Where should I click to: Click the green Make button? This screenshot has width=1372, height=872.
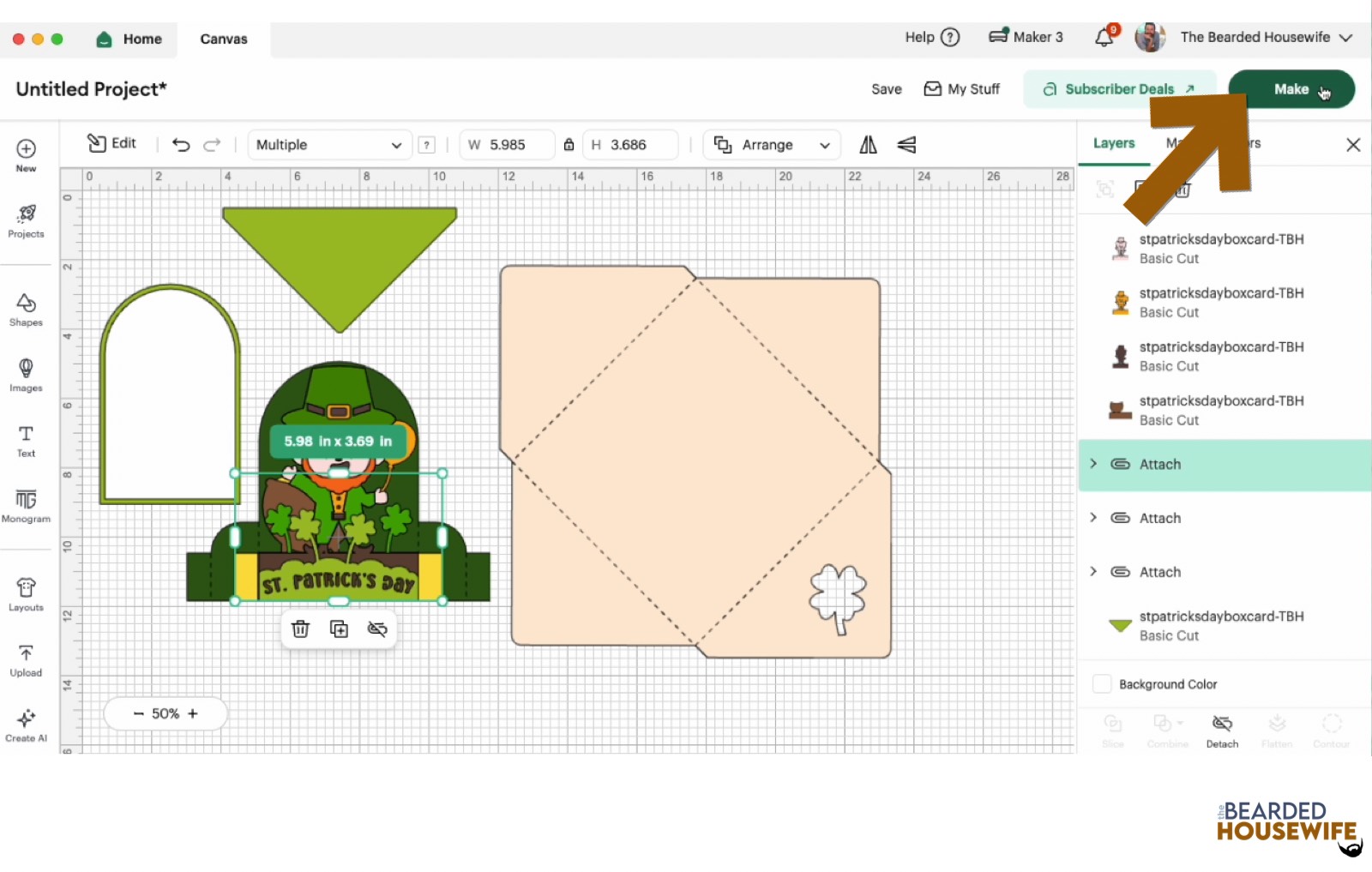(x=1291, y=89)
